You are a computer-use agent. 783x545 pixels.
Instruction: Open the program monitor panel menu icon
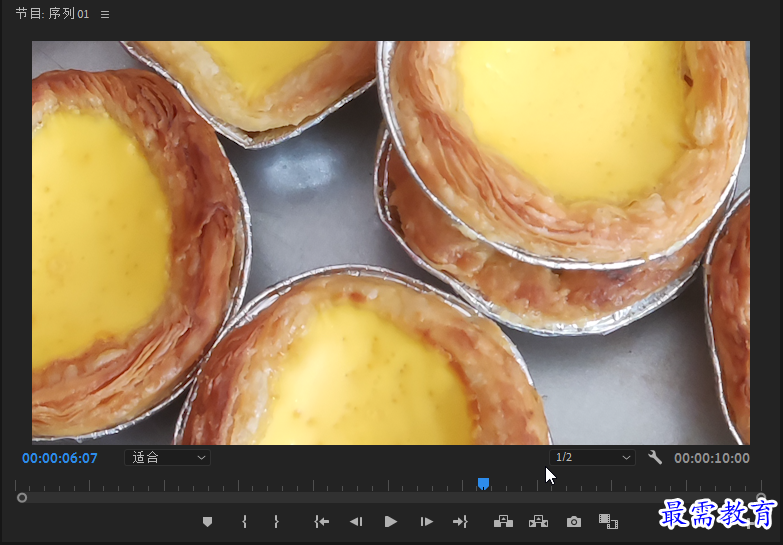pyautogui.click(x=105, y=14)
